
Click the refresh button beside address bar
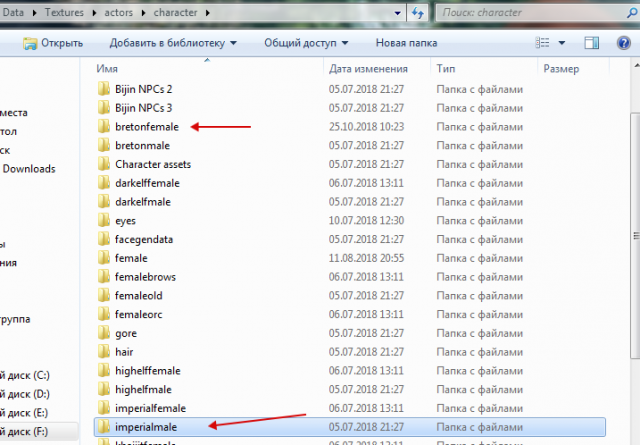tap(420, 12)
